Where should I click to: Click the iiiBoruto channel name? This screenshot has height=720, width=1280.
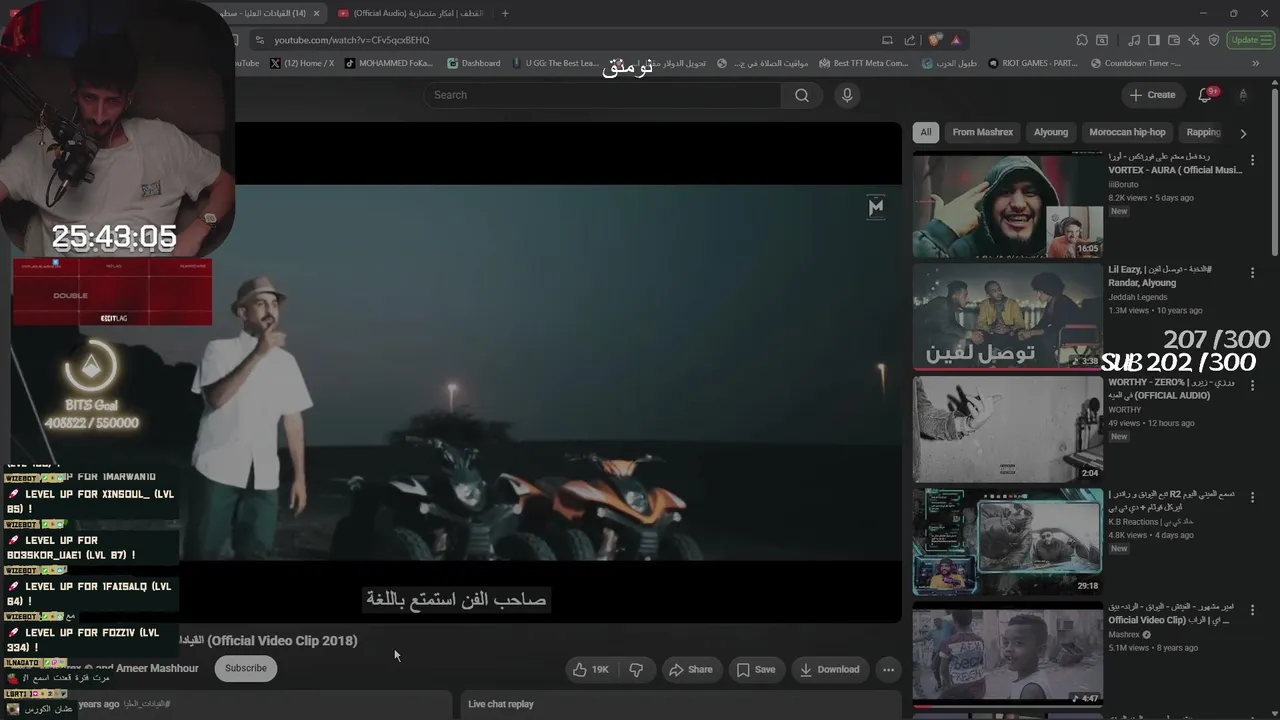point(1123,184)
